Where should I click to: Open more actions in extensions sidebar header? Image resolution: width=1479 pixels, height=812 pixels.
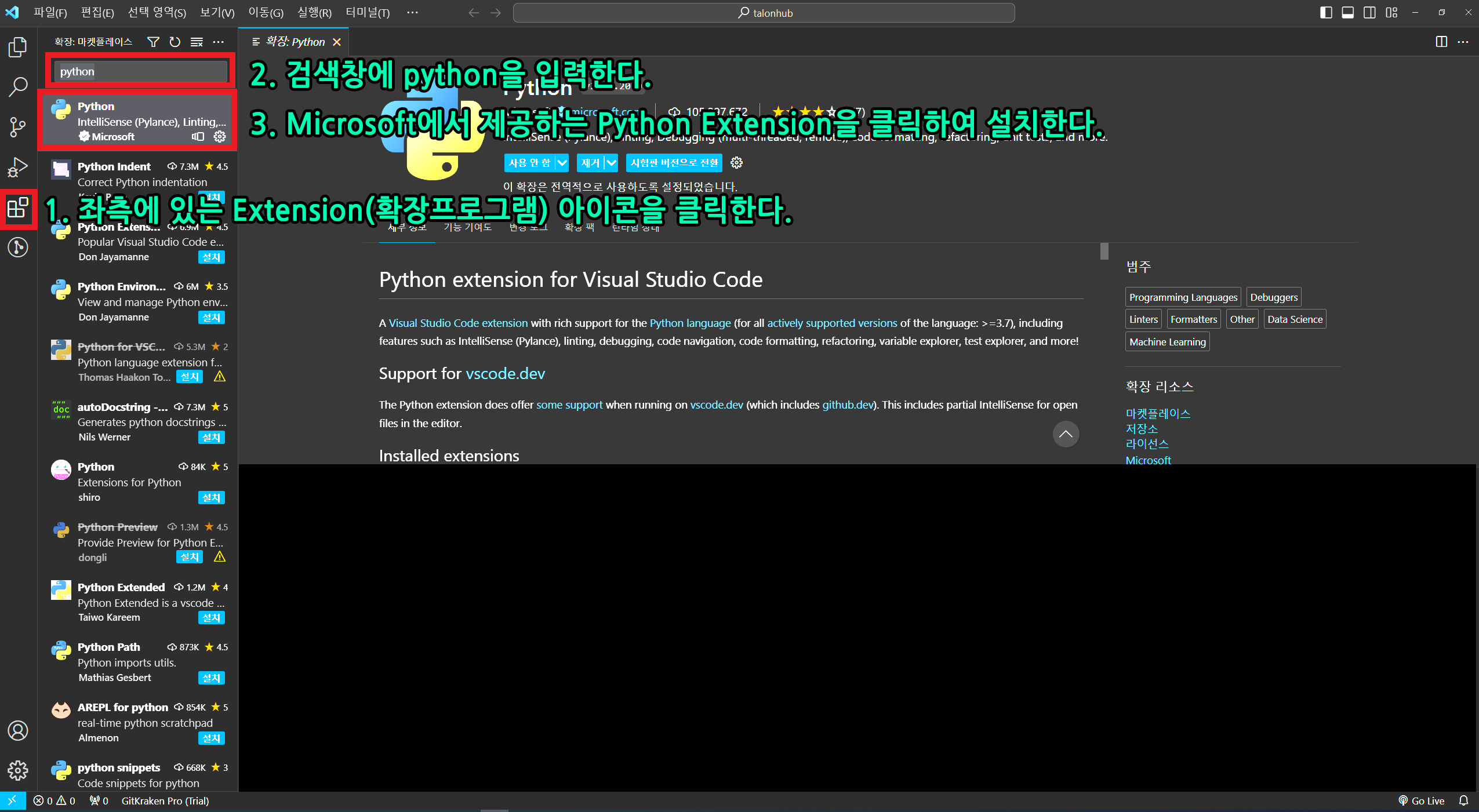pyautogui.click(x=218, y=42)
